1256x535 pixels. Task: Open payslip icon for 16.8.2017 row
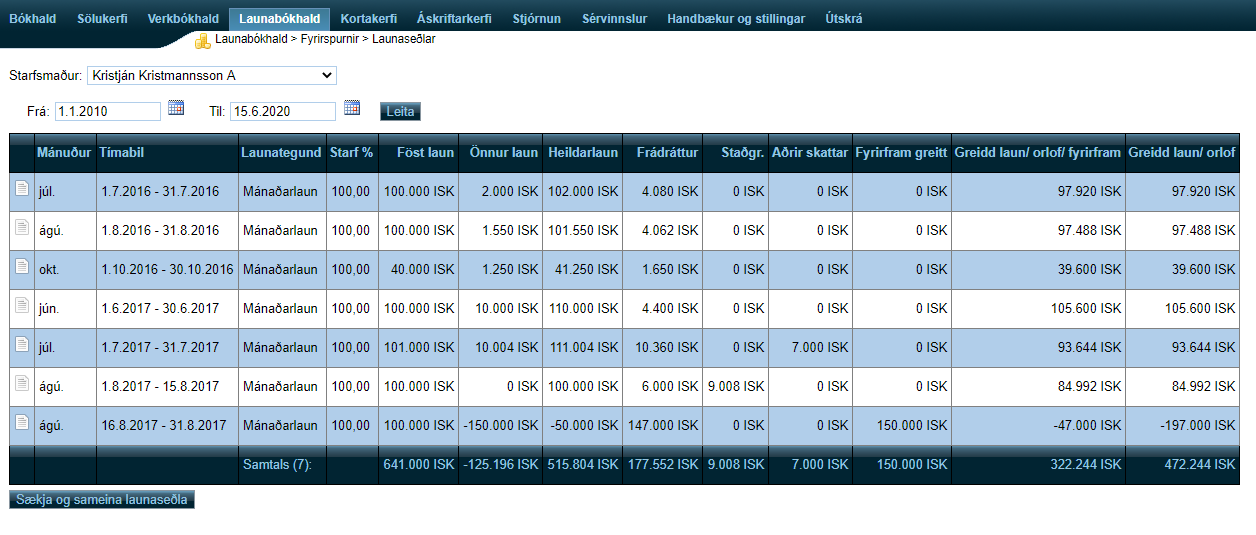(x=21, y=423)
